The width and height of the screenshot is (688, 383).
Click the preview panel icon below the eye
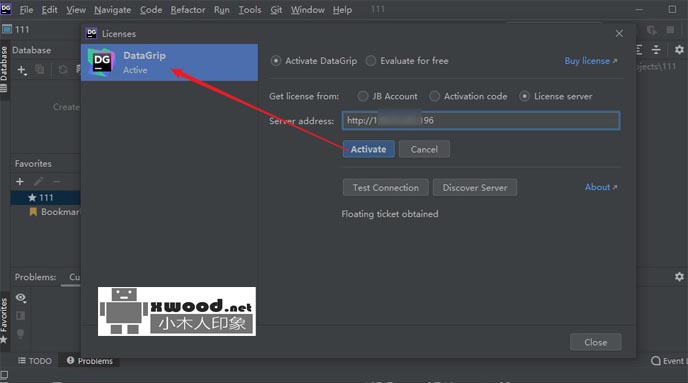(x=20, y=315)
